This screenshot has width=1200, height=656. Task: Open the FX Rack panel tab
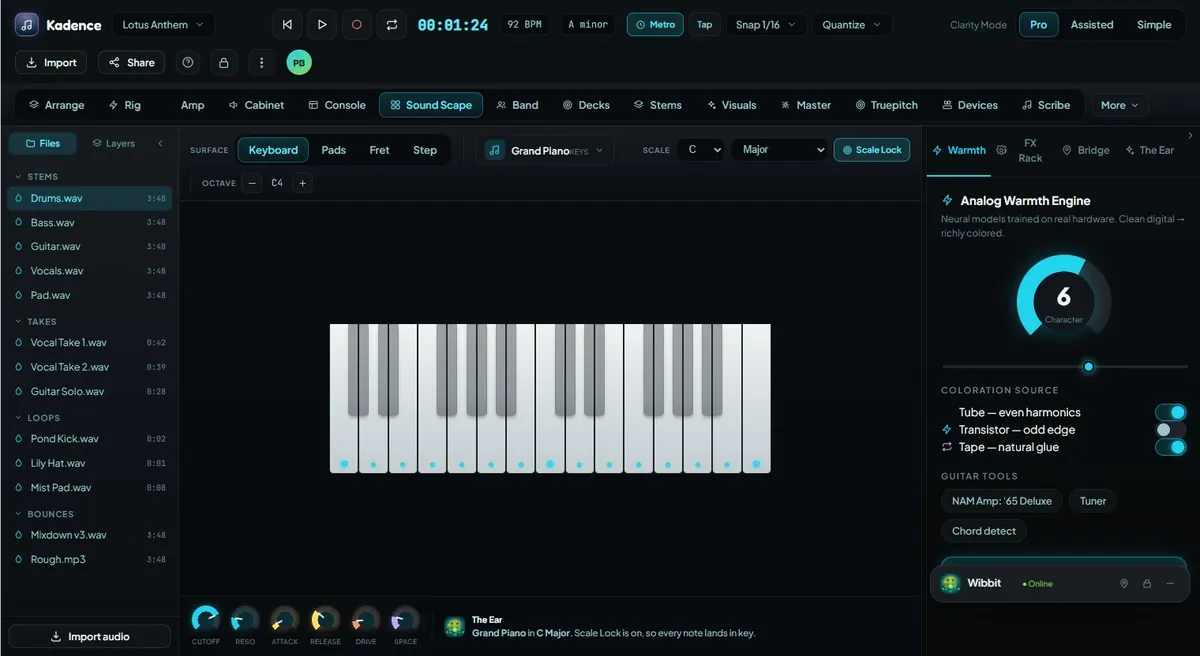click(x=1030, y=150)
